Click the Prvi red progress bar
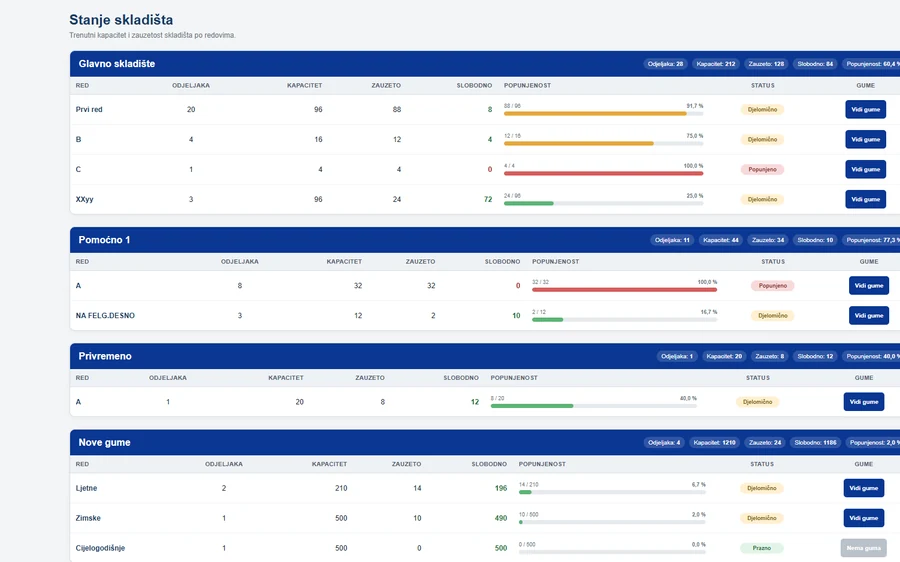900x562 pixels. [x=603, y=114]
